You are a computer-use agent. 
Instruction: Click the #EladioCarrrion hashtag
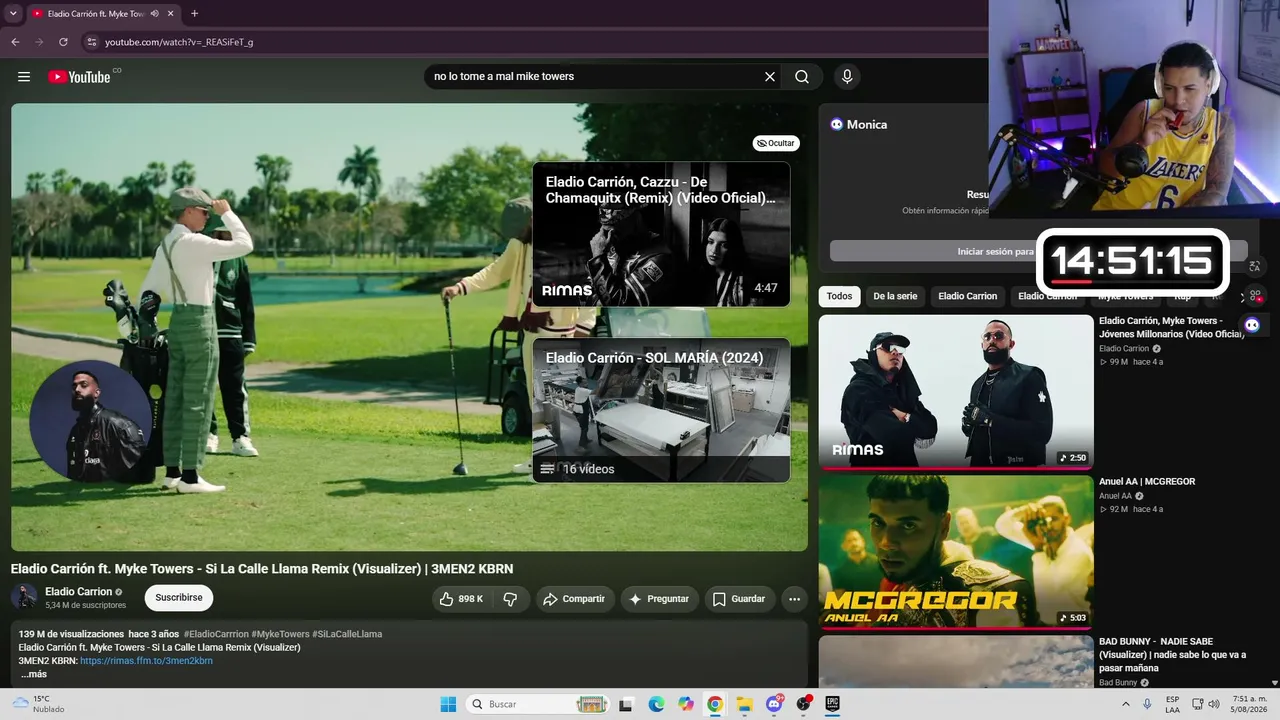[x=215, y=634]
